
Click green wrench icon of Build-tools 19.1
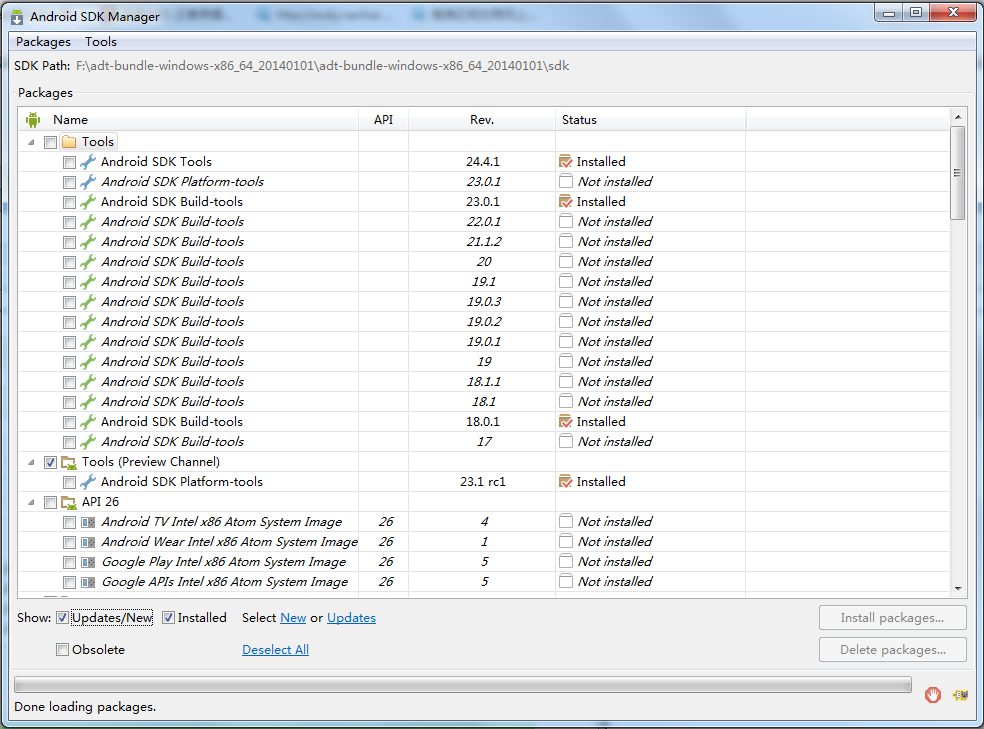88,282
